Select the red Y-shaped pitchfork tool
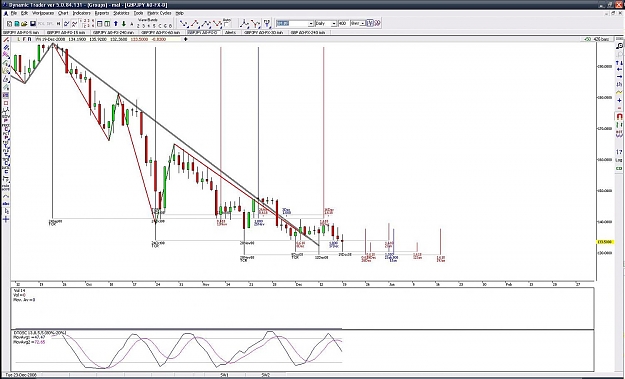Image resolution: width=625 pixels, height=379 pixels. pos(255,24)
